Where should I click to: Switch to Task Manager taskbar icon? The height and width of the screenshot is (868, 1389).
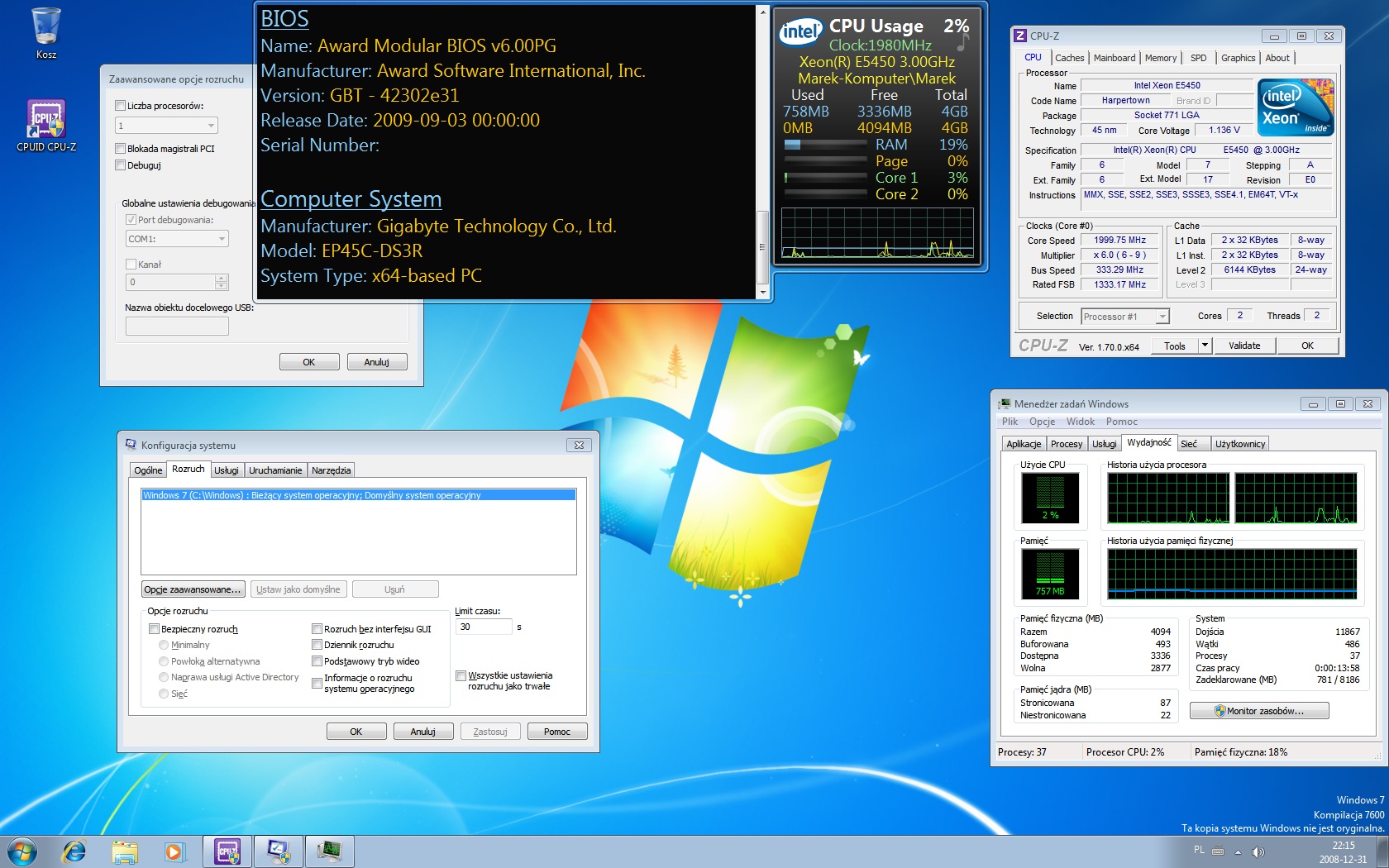(329, 851)
